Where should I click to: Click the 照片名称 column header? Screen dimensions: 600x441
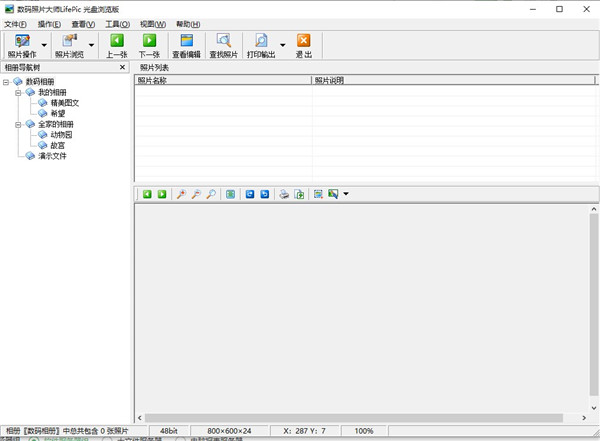pyautogui.click(x=223, y=80)
